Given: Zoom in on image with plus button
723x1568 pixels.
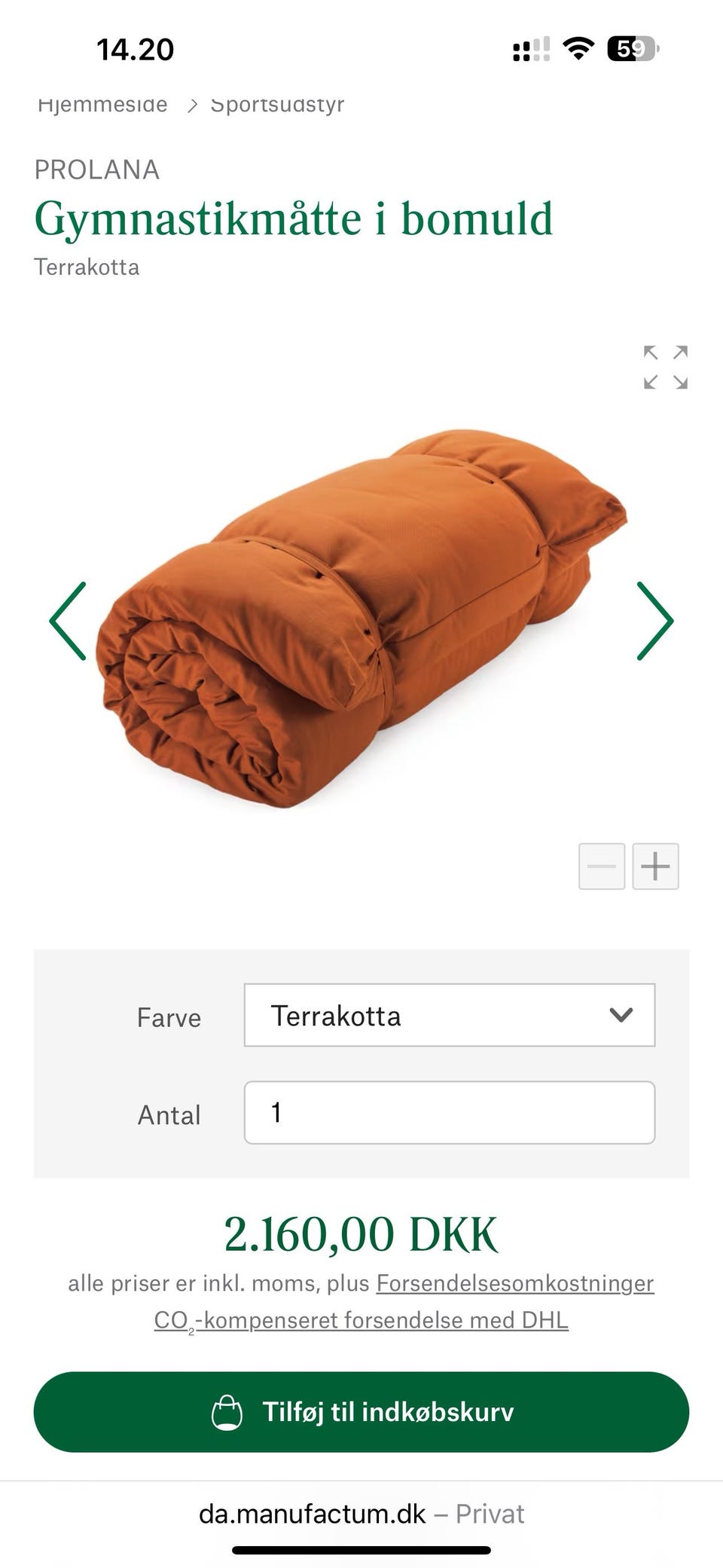Looking at the screenshot, I should (x=655, y=867).
